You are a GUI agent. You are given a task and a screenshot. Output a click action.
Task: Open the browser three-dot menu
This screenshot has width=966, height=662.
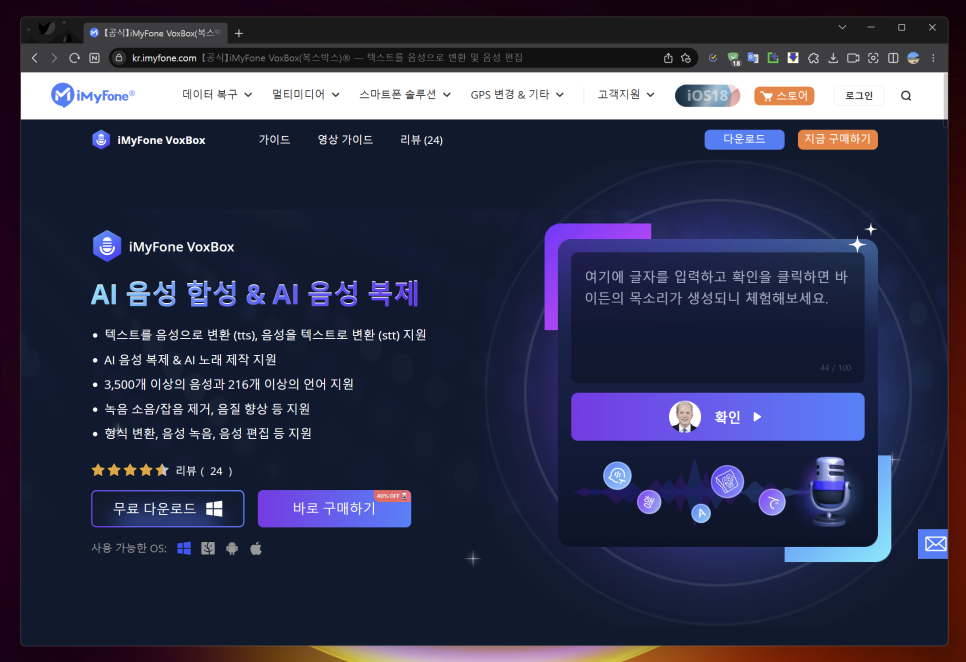(933, 58)
